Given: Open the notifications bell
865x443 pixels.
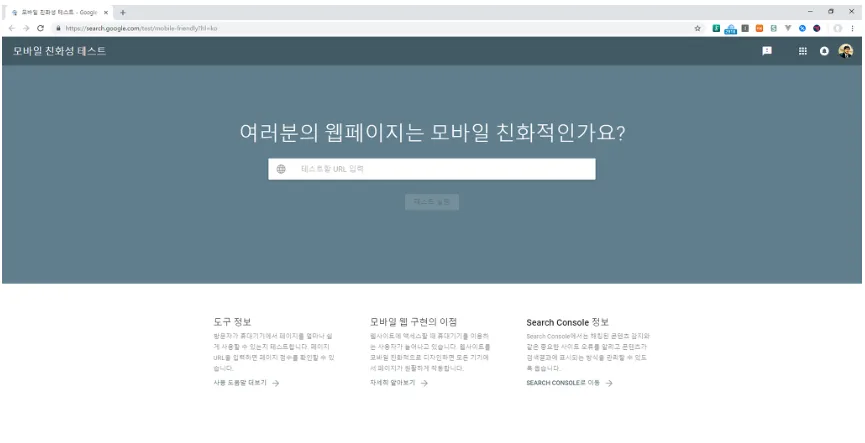Looking at the screenshot, I should tap(825, 51).
